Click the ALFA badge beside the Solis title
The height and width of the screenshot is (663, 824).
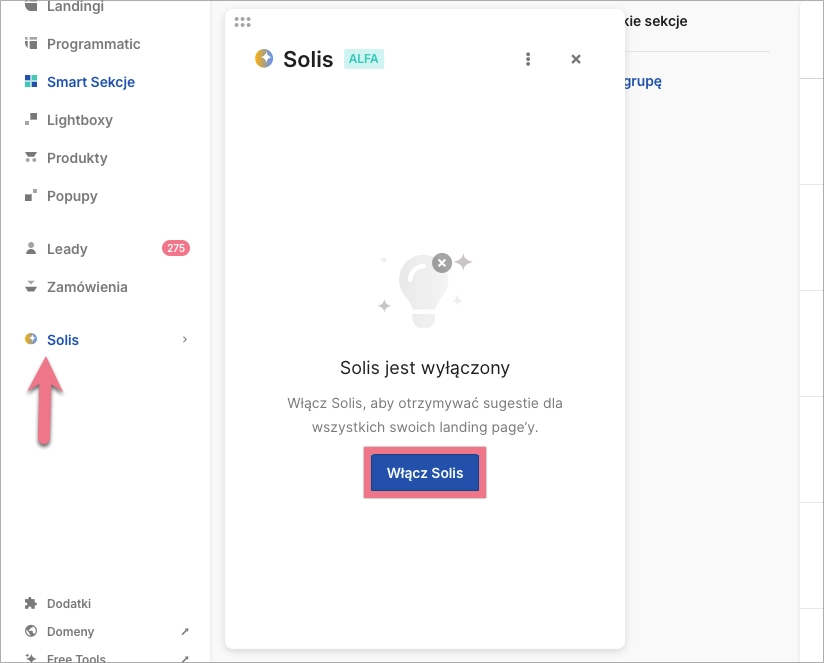click(364, 59)
